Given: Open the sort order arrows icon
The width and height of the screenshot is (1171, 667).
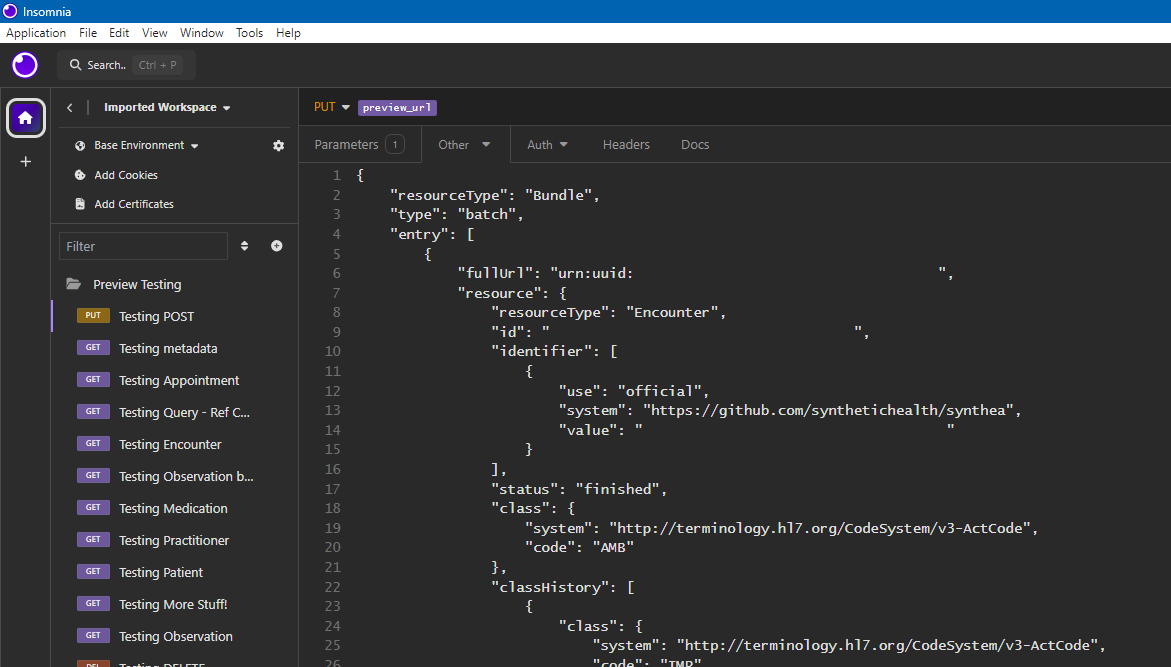Looking at the screenshot, I should pyautogui.click(x=244, y=246).
